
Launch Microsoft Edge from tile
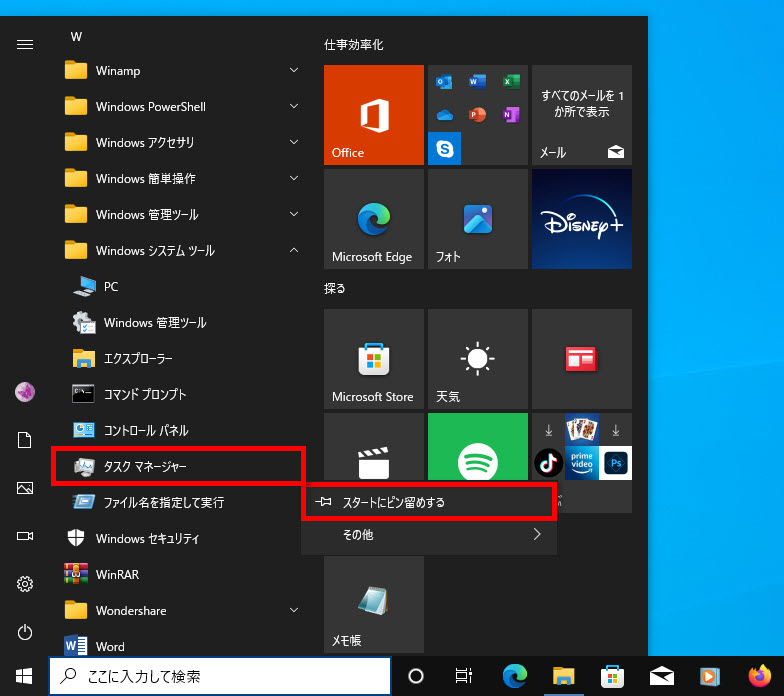374,218
